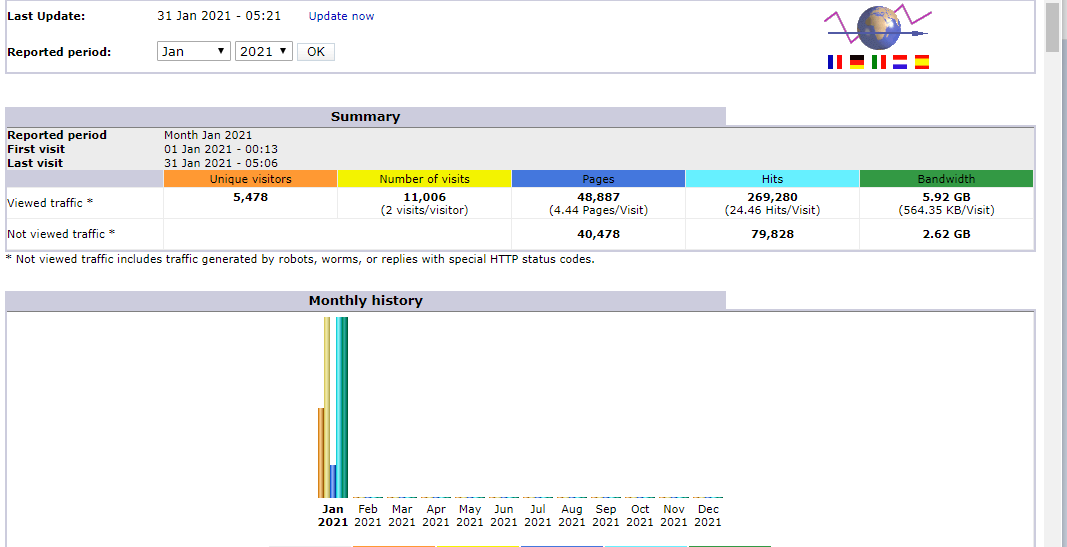Pick the Spanish flag icon
This screenshot has height=547, width=1067.
[922, 62]
